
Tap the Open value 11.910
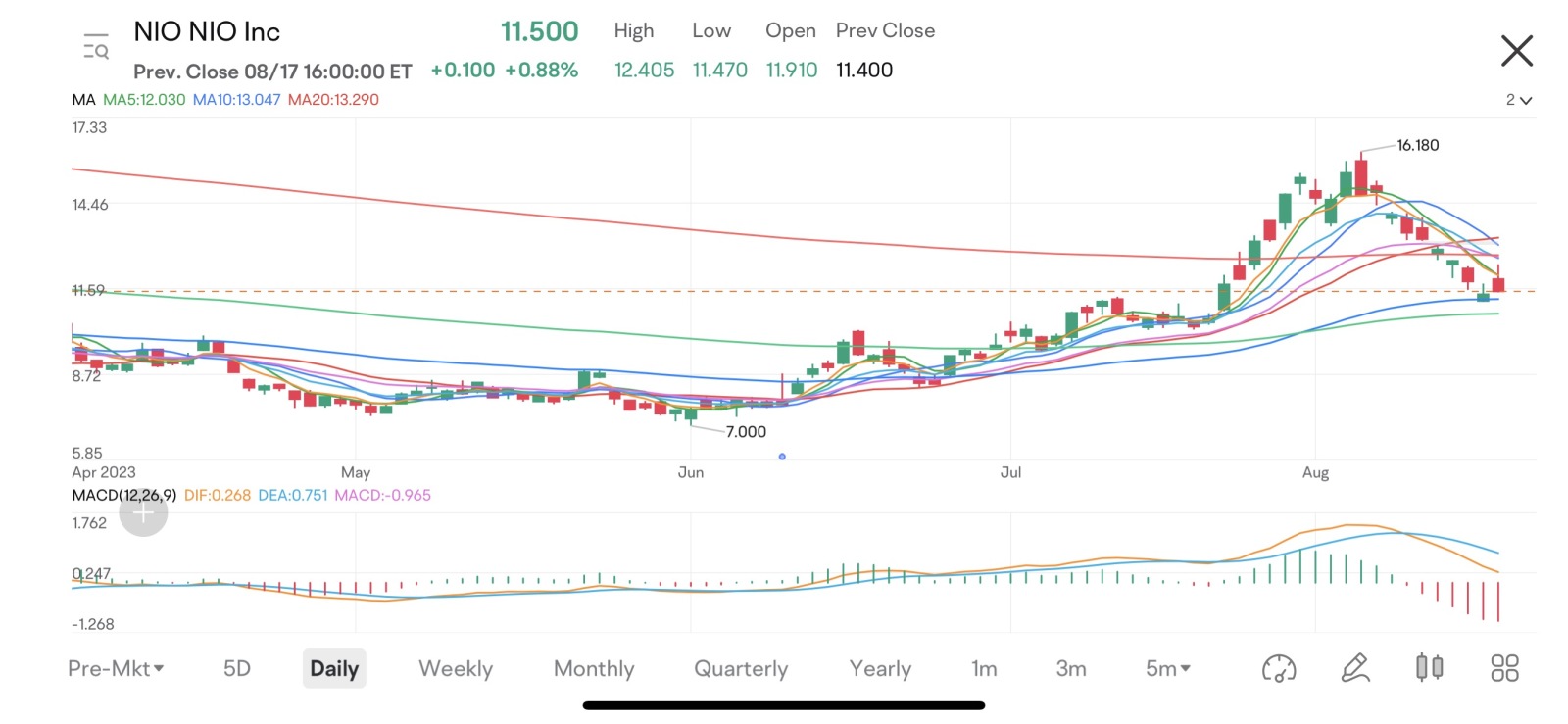(791, 70)
